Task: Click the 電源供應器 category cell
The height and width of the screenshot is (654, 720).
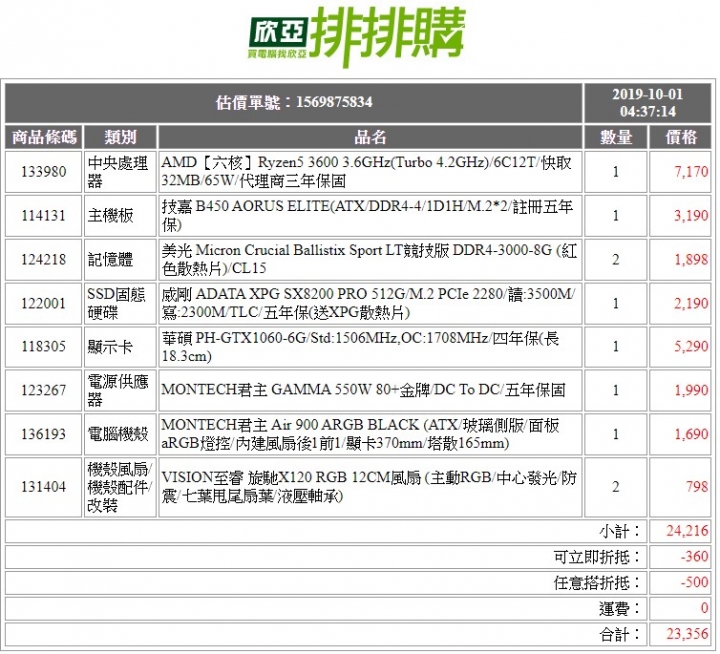Action: 120,390
